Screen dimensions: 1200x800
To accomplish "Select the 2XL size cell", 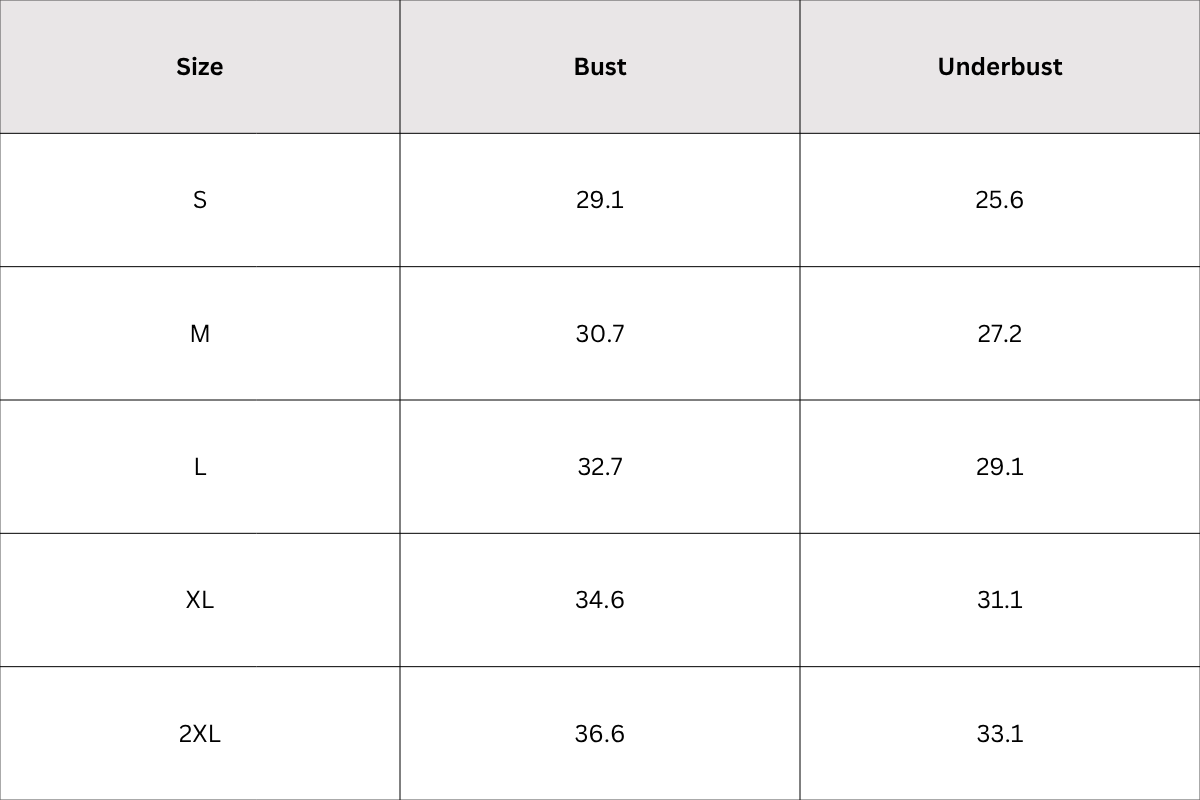I will 200,734.
